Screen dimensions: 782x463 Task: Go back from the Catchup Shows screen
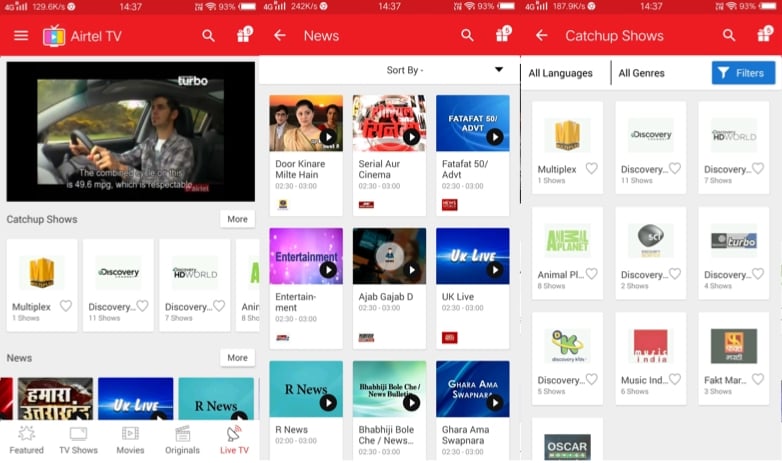click(542, 35)
